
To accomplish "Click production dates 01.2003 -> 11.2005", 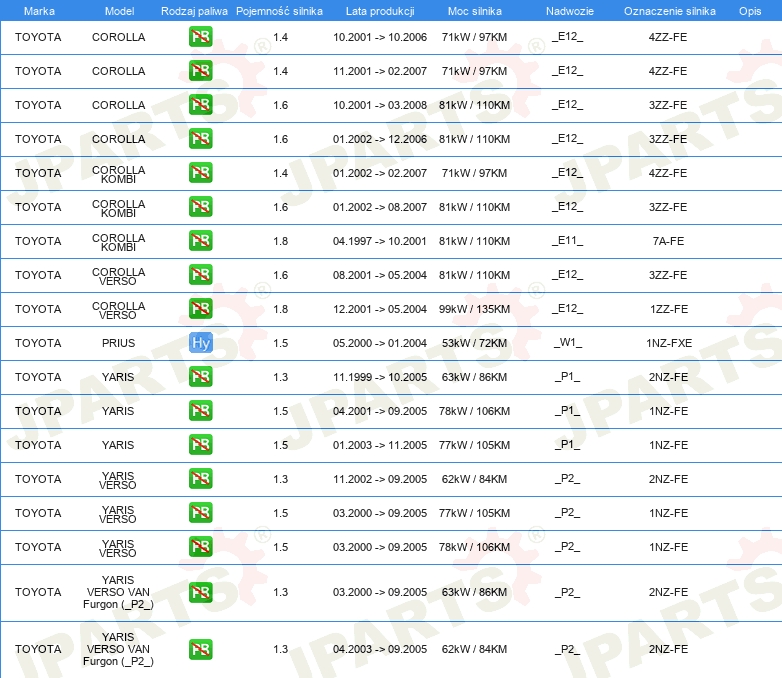I will (380, 445).
